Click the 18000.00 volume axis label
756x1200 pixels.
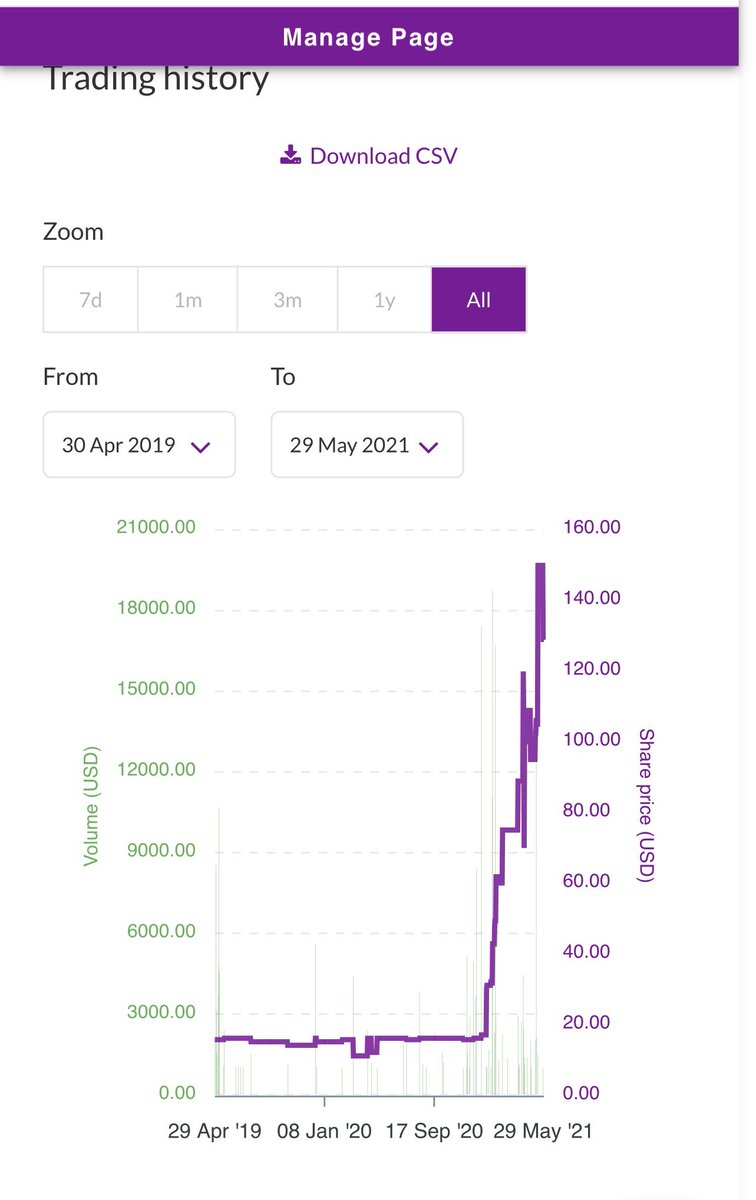click(x=156, y=608)
